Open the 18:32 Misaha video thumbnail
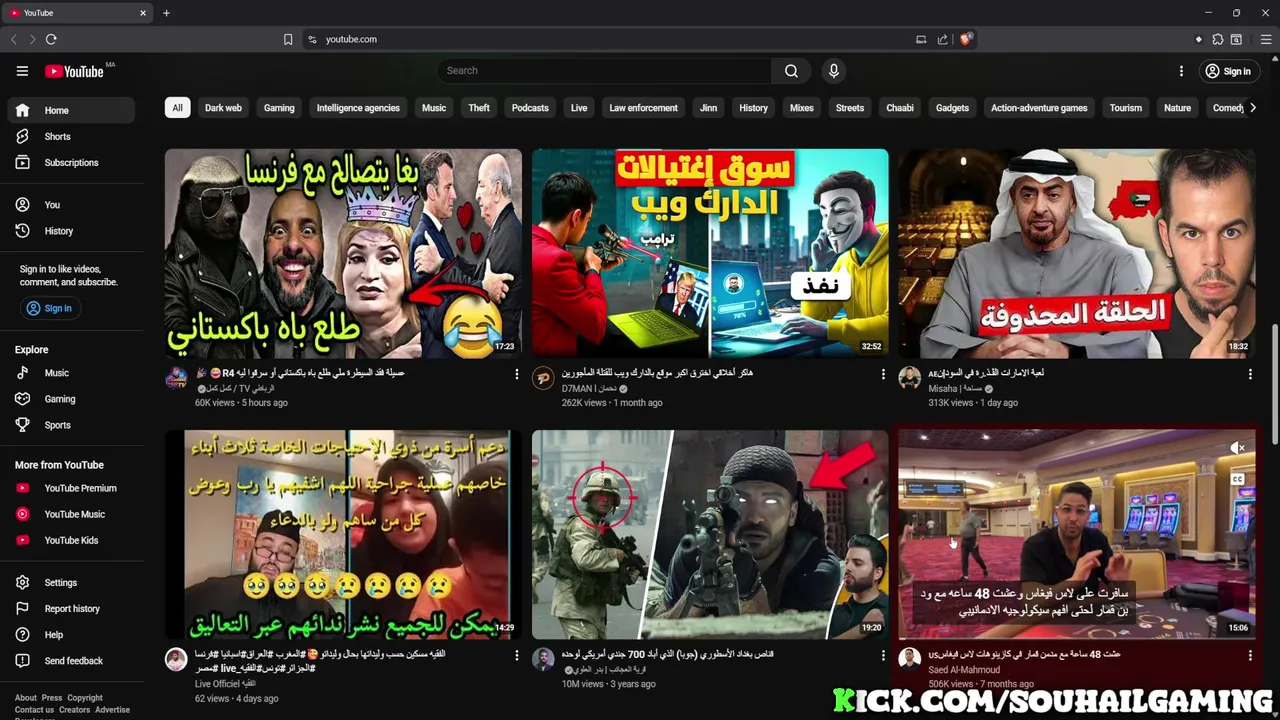Image resolution: width=1280 pixels, height=720 pixels. pyautogui.click(x=1076, y=253)
